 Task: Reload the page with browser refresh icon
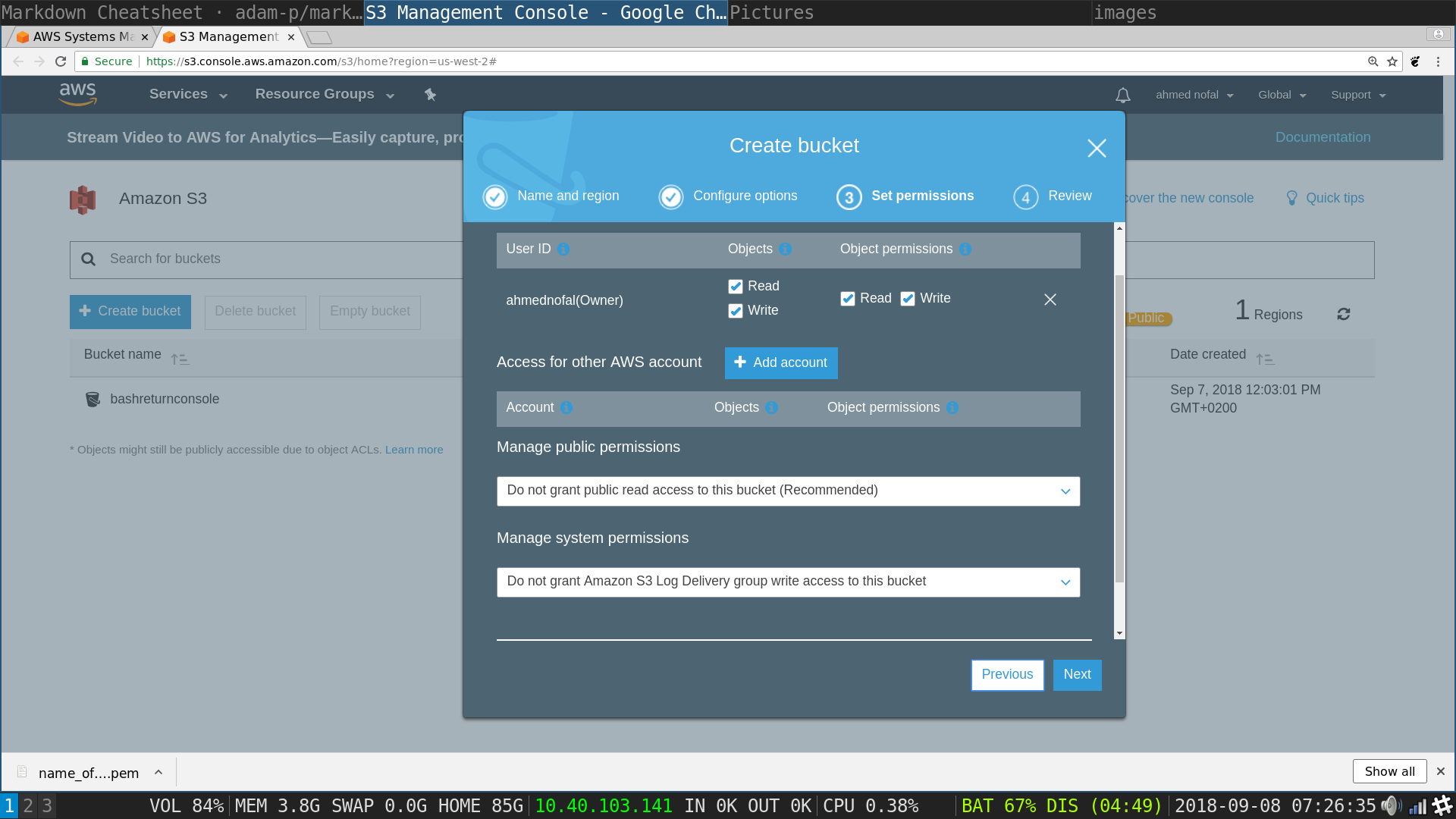coord(61,61)
